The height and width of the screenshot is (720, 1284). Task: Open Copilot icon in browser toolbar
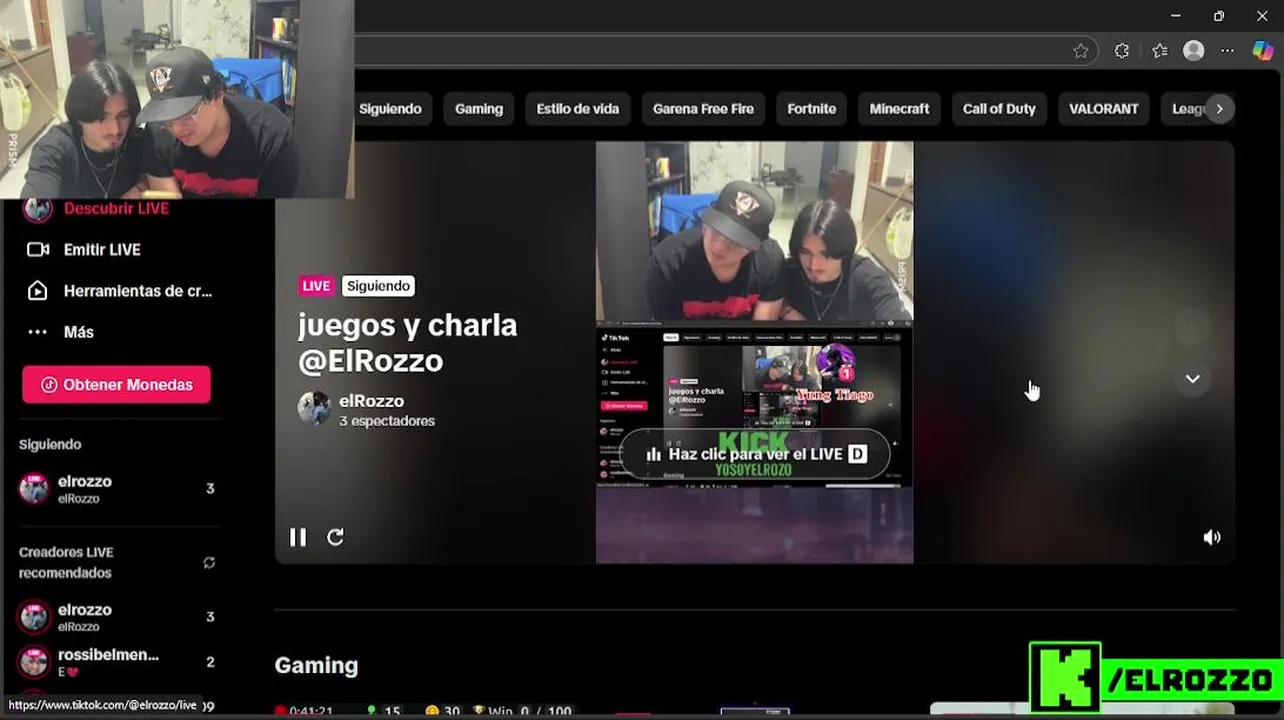1263,51
